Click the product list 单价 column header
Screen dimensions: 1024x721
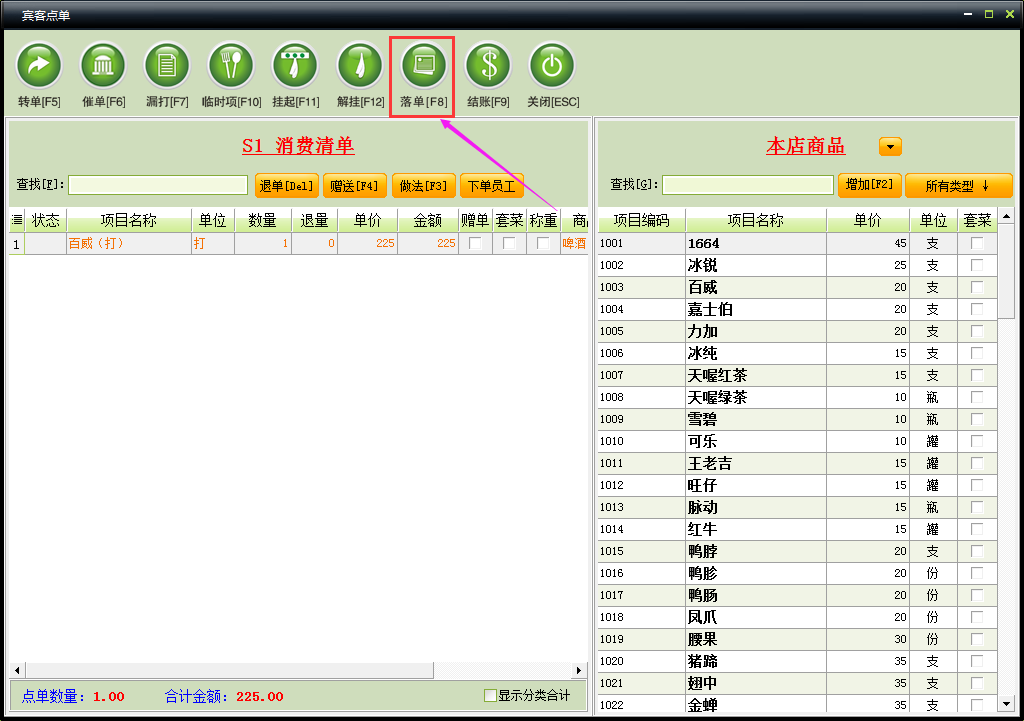868,220
